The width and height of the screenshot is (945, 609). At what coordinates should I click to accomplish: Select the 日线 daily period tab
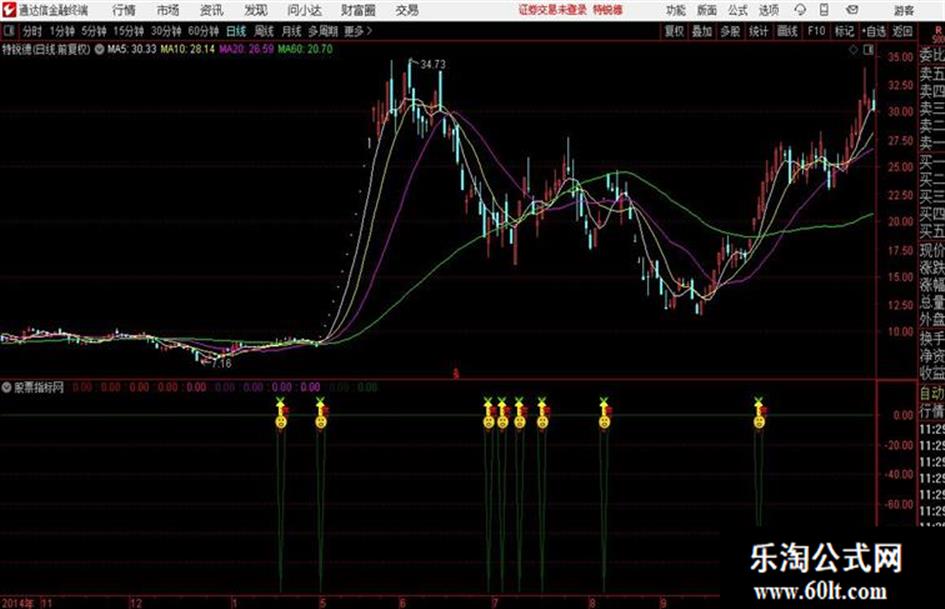click(x=236, y=31)
